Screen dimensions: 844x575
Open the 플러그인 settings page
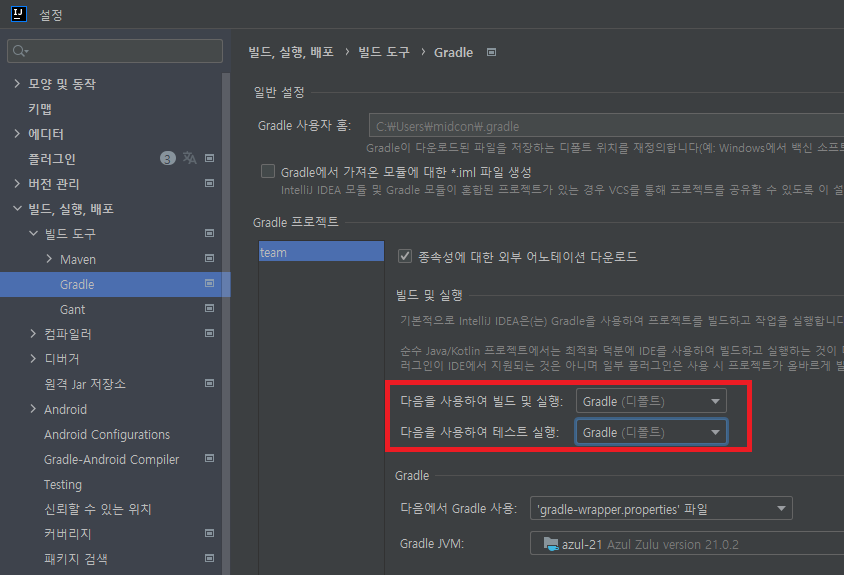click(x=52, y=159)
